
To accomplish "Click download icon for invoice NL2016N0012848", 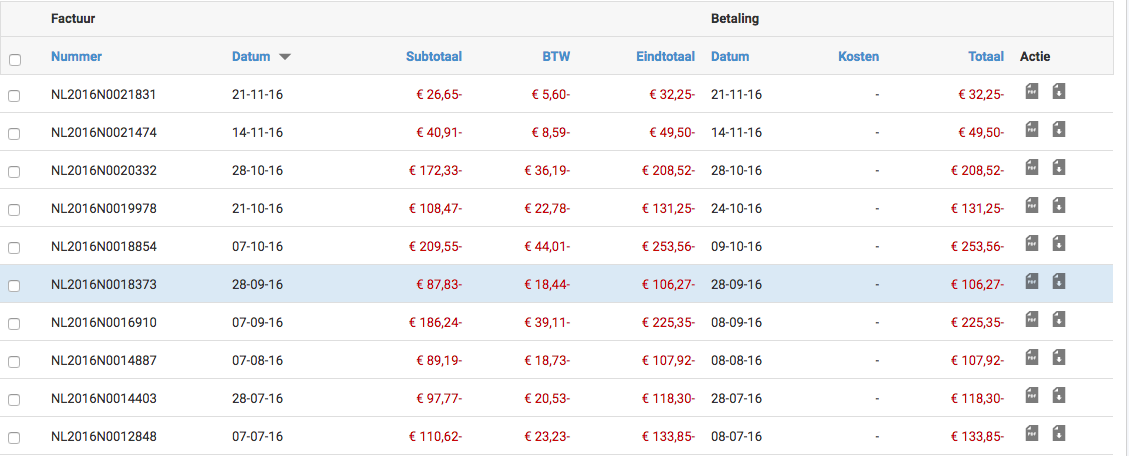I will tap(1058, 434).
